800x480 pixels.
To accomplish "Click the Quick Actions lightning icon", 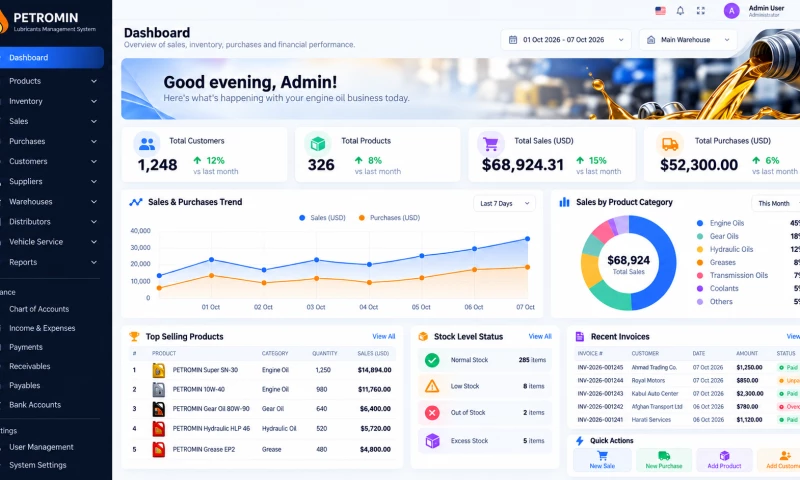I will coord(580,441).
